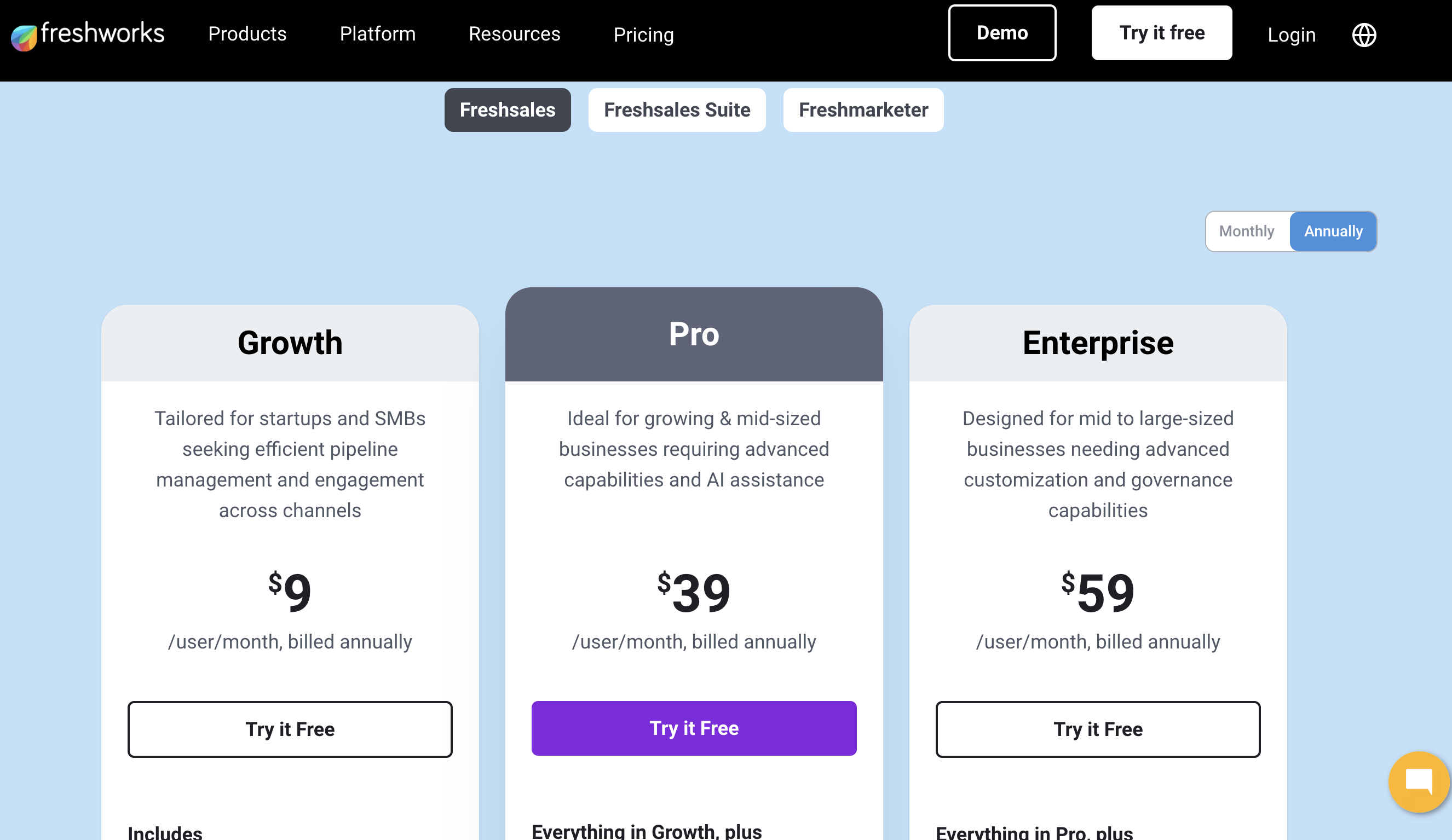Viewport: 1452px width, 840px height.
Task: Open the orange chat widget
Action: click(x=1419, y=782)
